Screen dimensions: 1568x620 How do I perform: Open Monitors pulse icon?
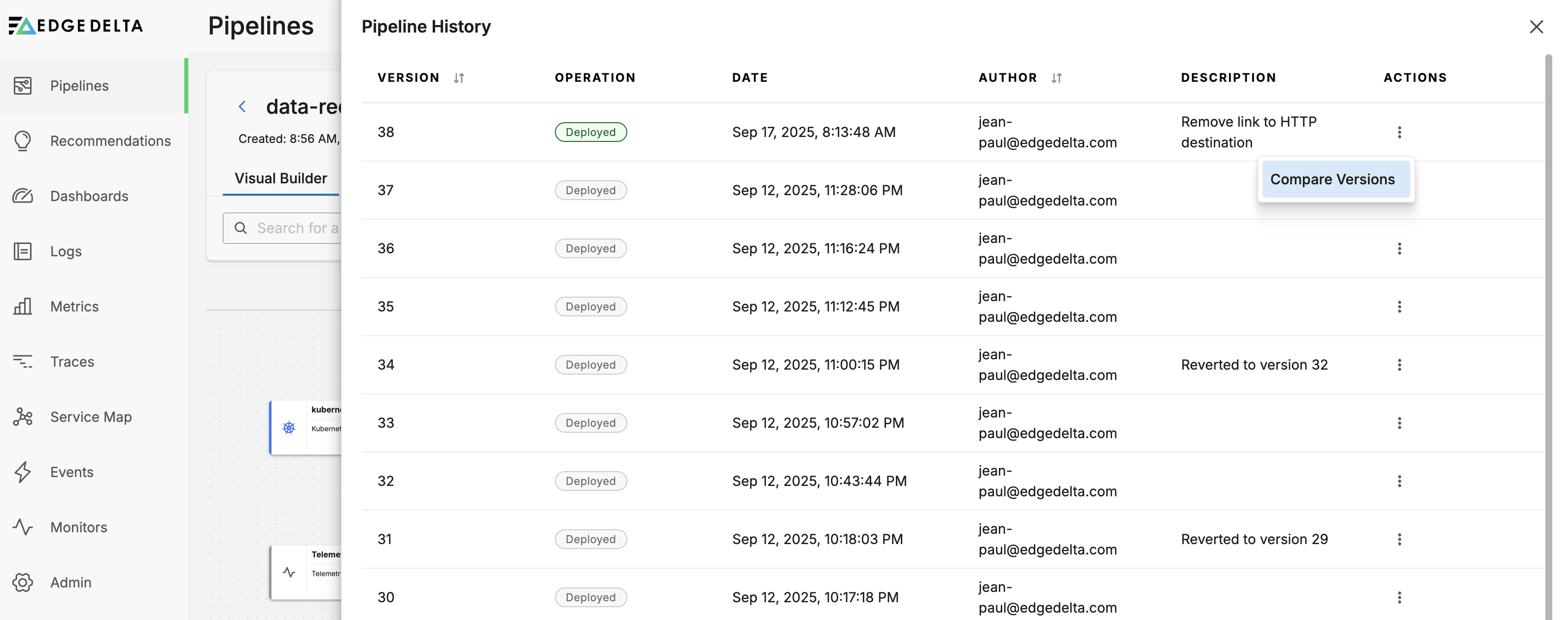pos(23,527)
